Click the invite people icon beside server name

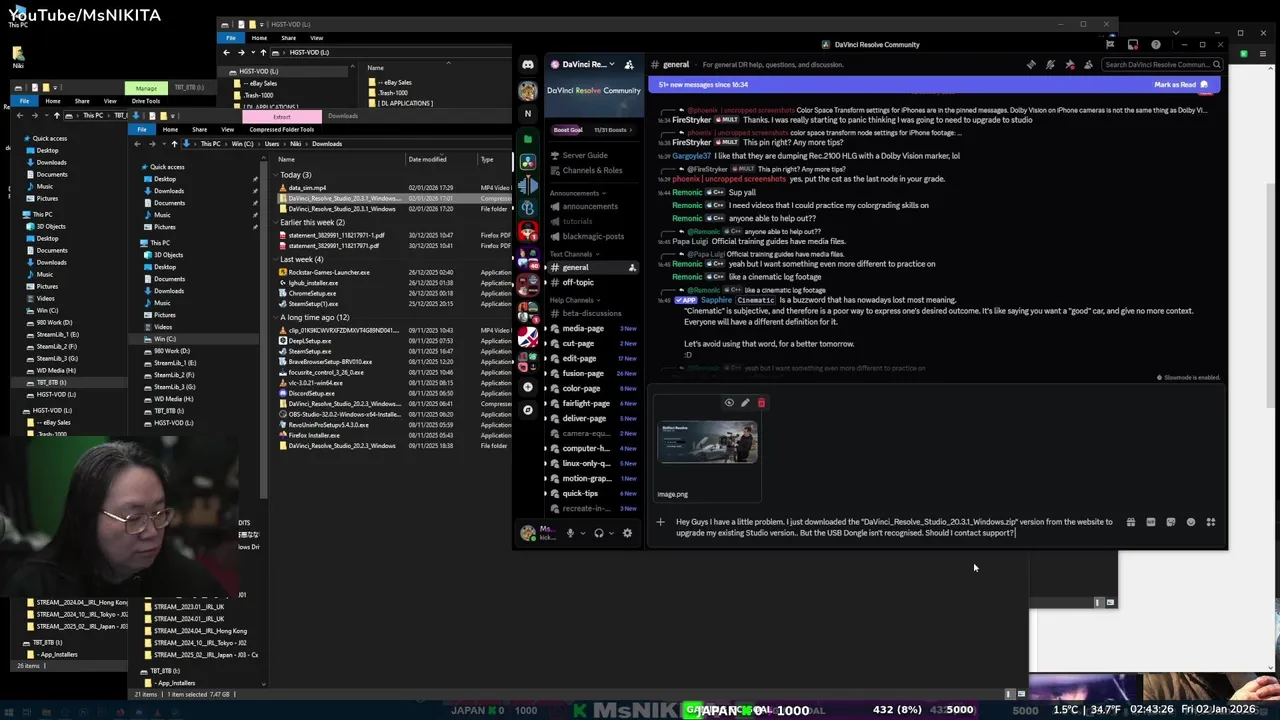click(x=629, y=65)
